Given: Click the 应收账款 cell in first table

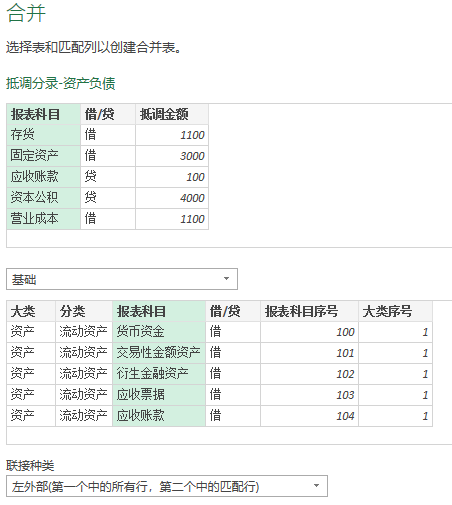Looking at the screenshot, I should pos(44,177).
